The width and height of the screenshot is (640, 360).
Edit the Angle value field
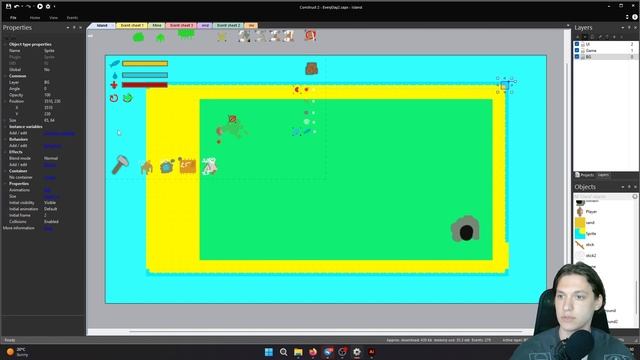pos(63,89)
